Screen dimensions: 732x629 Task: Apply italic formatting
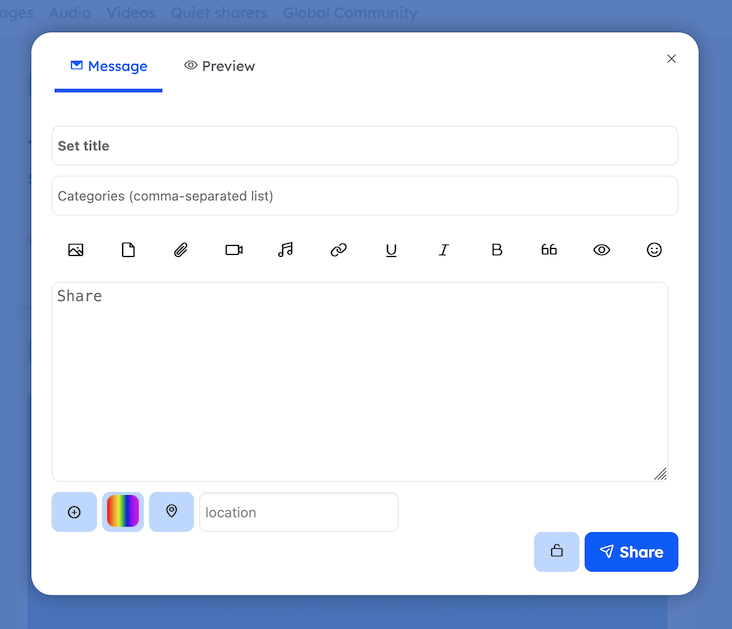[444, 250]
